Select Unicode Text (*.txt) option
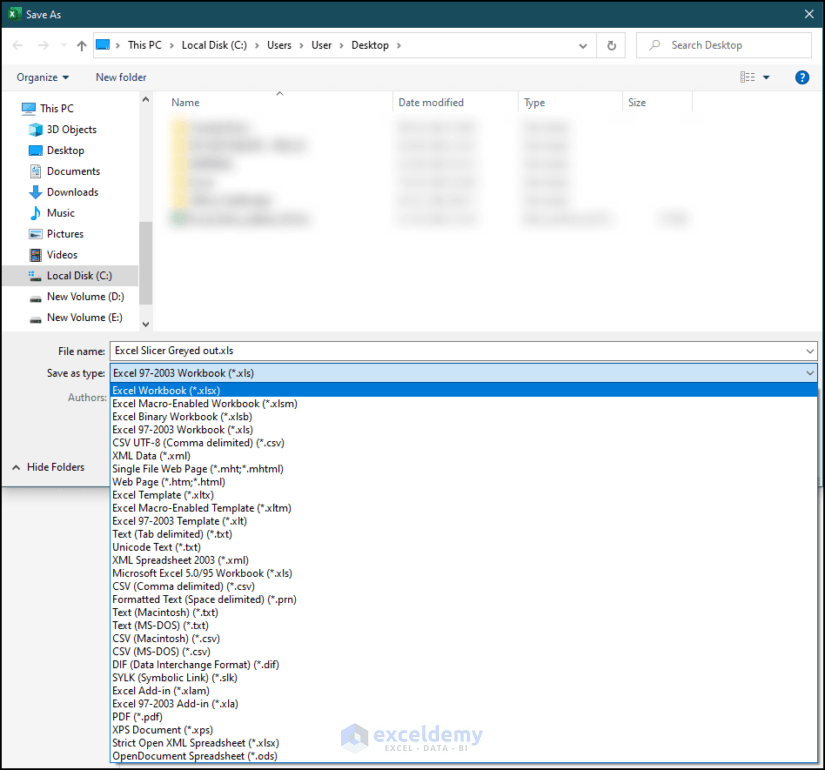 (x=464, y=547)
